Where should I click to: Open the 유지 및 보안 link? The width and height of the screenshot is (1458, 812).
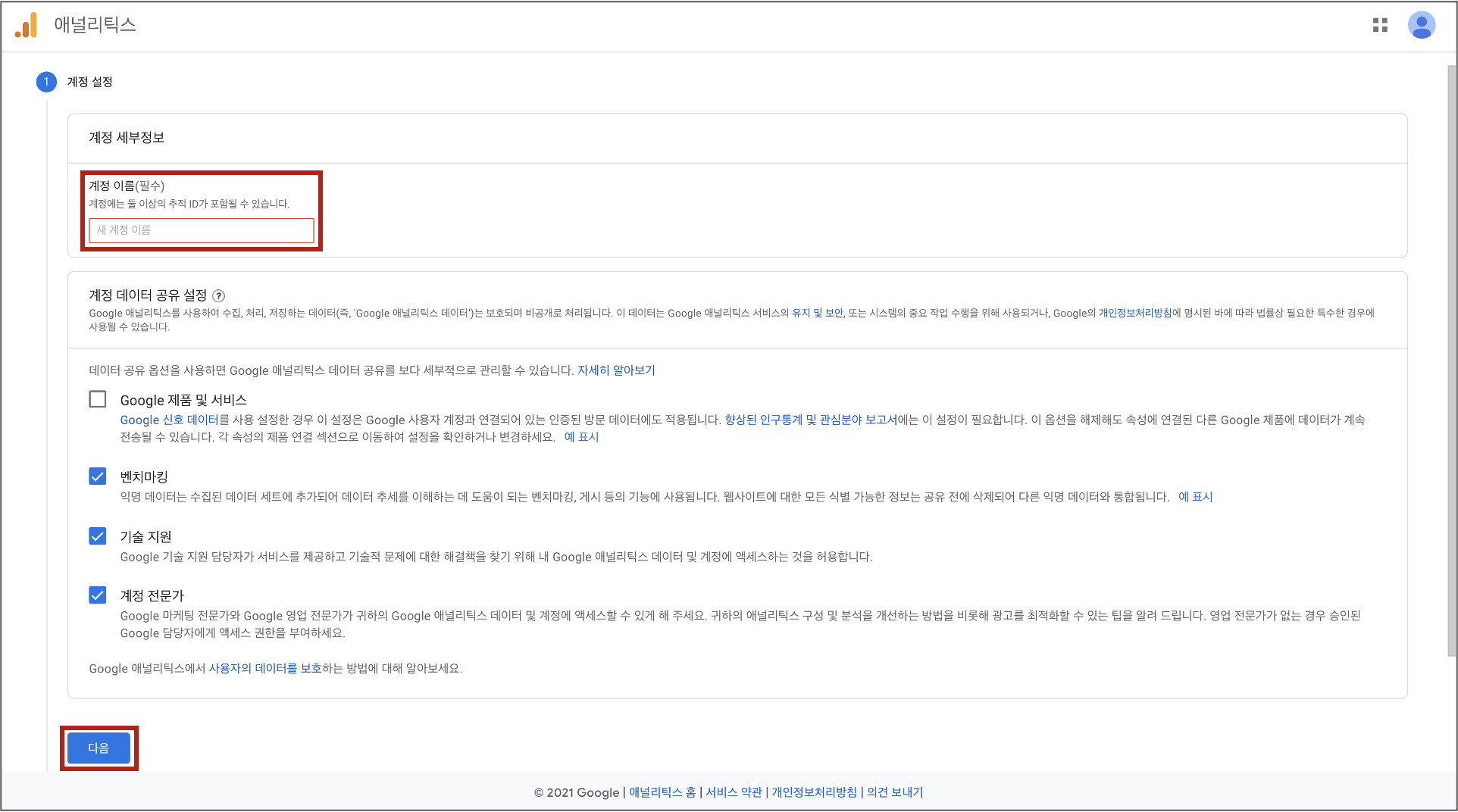pos(817,313)
